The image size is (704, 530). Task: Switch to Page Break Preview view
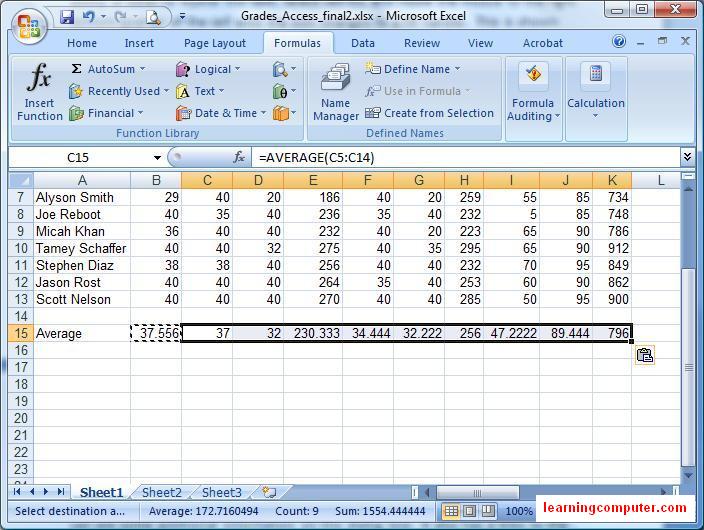pos(488,511)
